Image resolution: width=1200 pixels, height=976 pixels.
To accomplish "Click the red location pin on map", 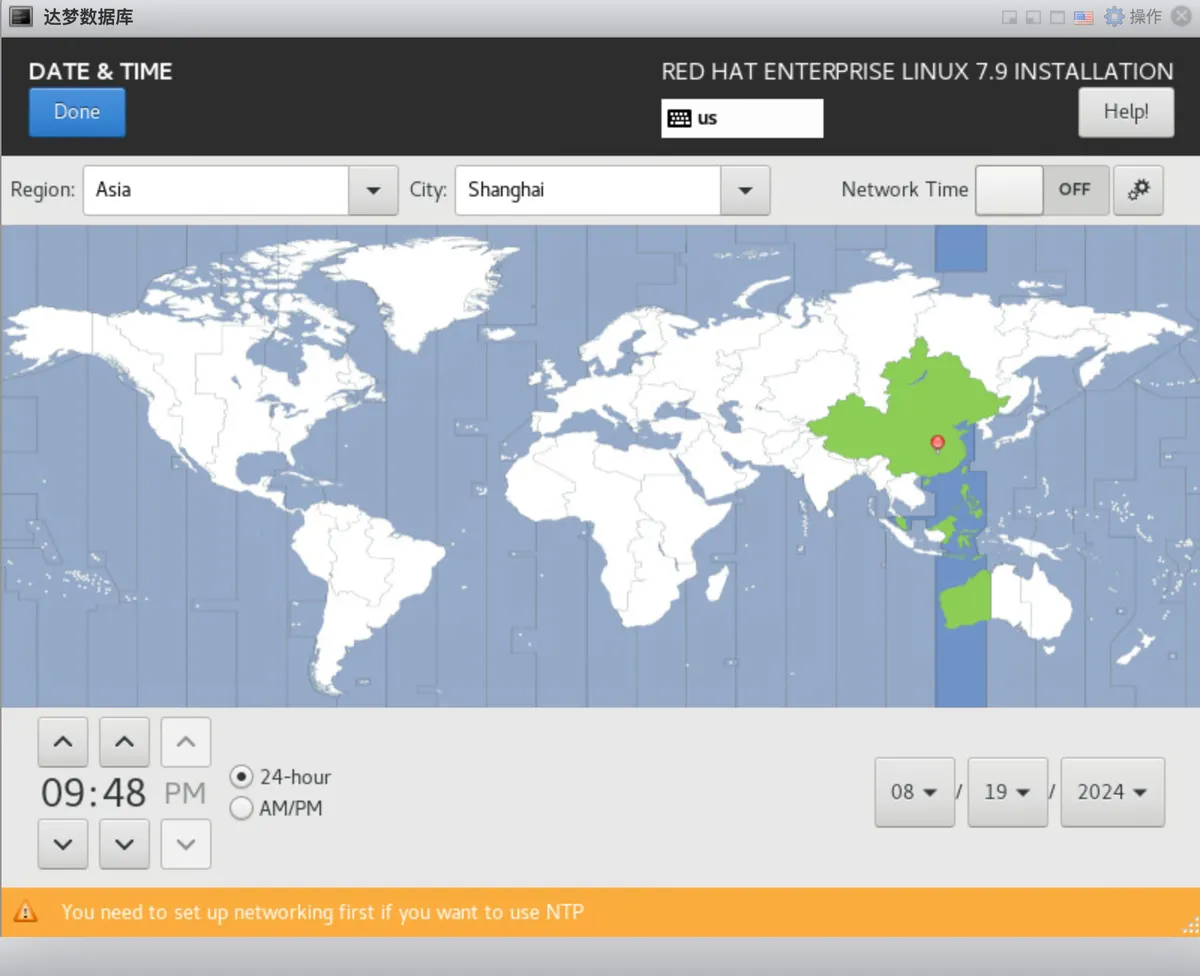I will pos(937,442).
